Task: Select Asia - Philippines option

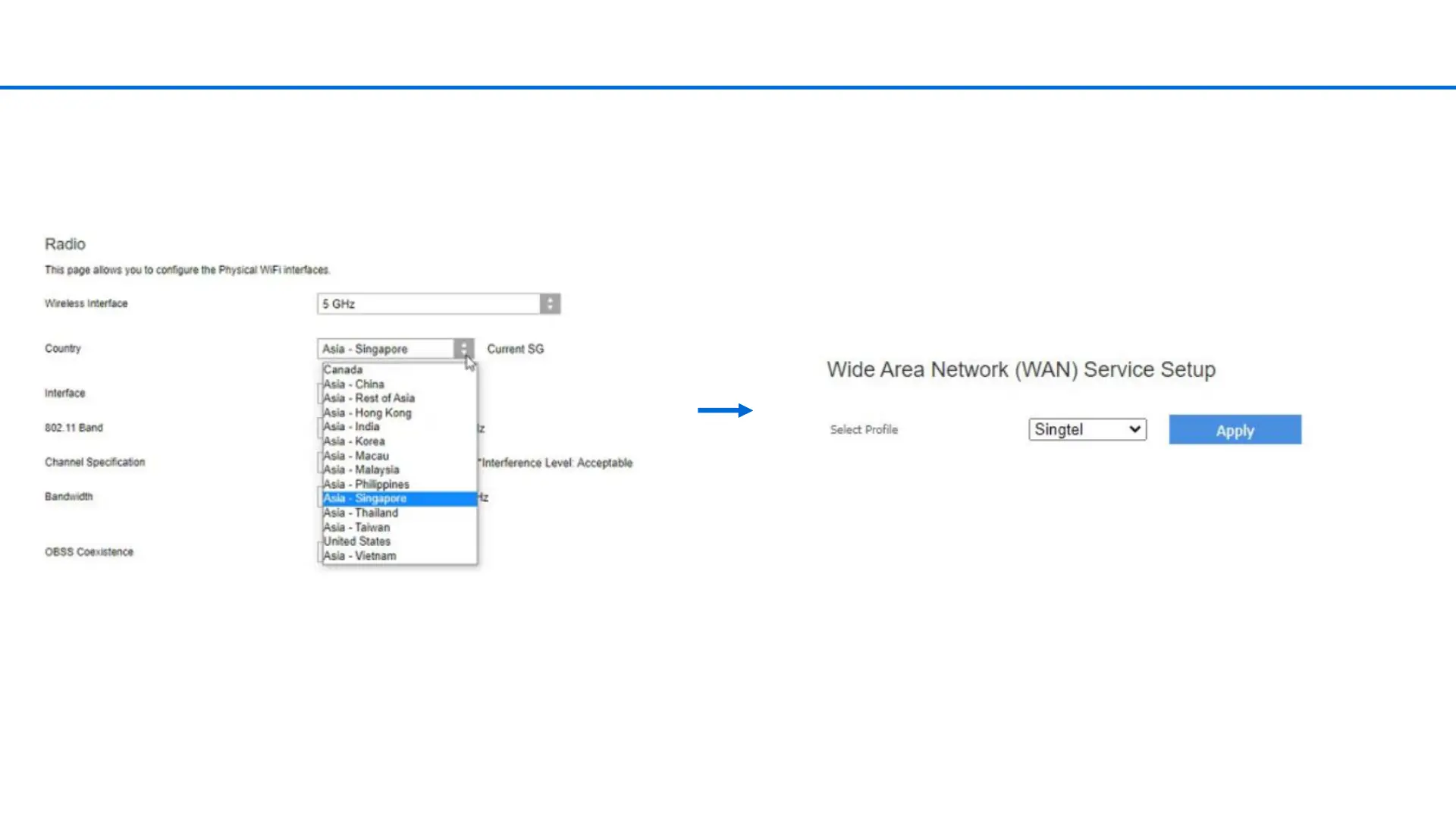Action: click(x=366, y=485)
